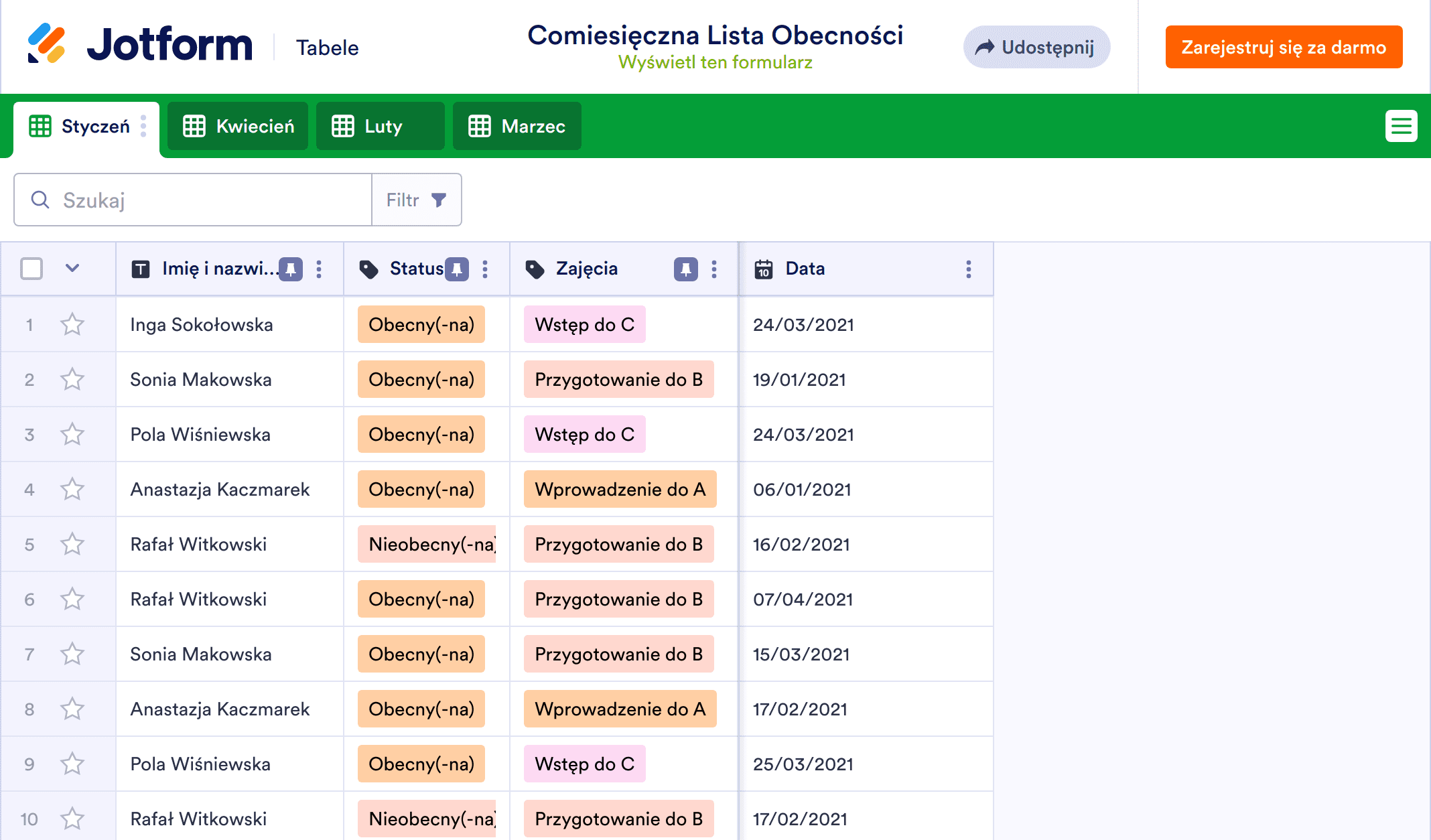The image size is (1431, 840).
Task: Toggle select-all rows checkbox
Action: [31, 269]
